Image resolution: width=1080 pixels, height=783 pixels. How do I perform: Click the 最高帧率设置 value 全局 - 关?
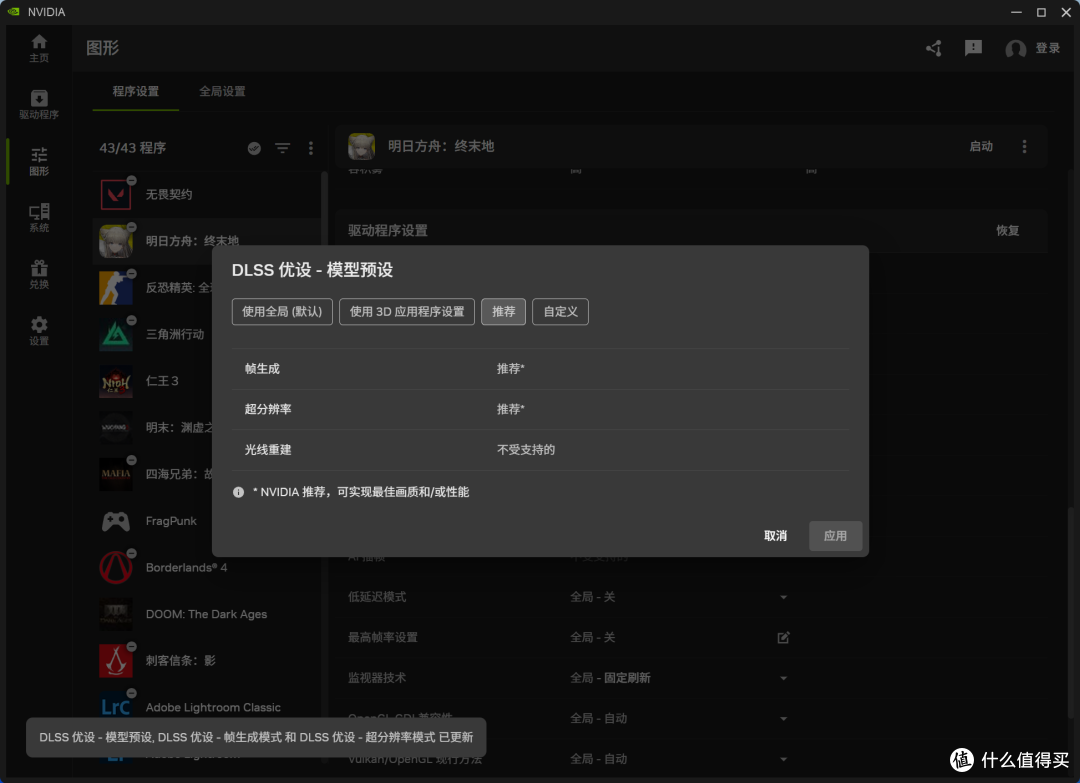coord(593,638)
